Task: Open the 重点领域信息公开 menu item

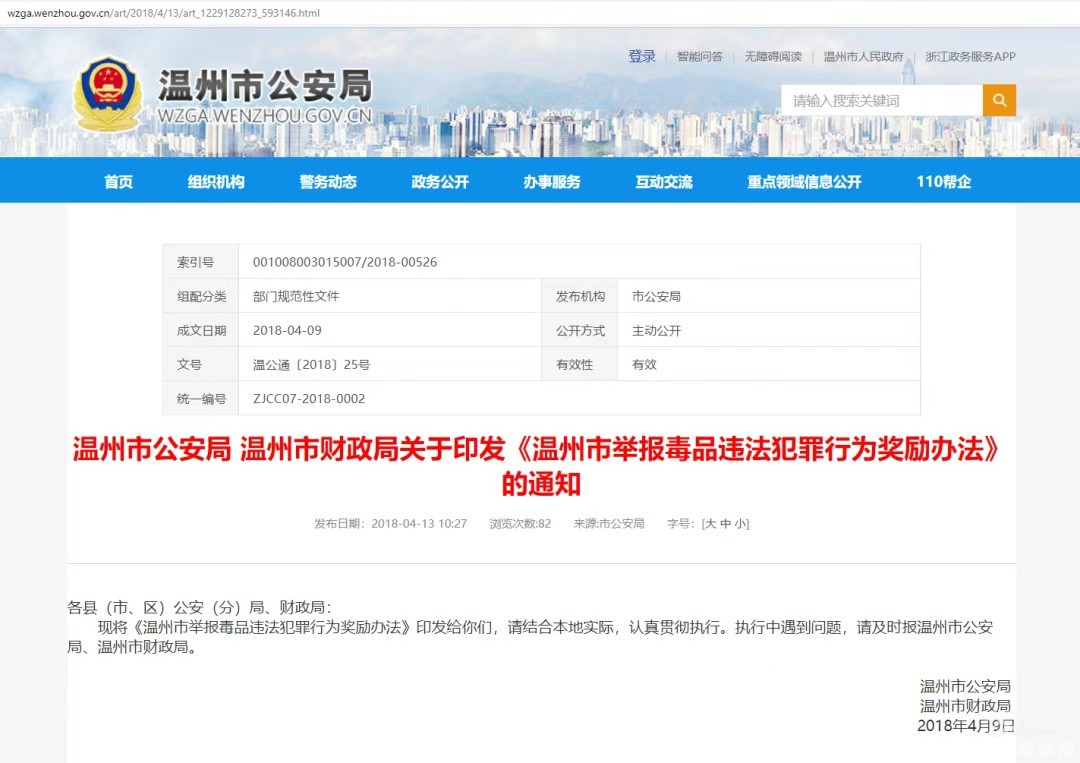Action: point(804,182)
